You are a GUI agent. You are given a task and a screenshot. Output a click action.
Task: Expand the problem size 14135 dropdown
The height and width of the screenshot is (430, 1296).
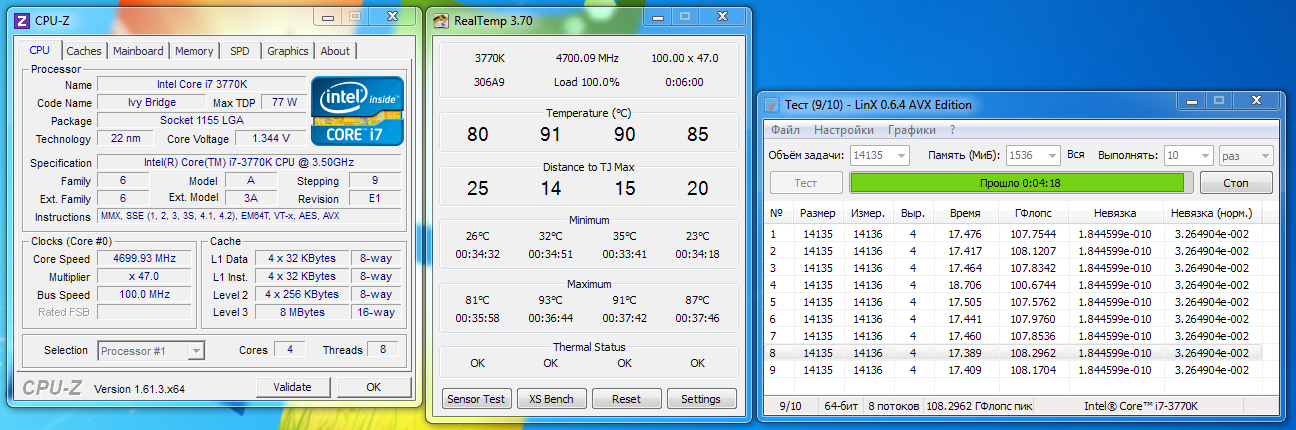coord(880,155)
